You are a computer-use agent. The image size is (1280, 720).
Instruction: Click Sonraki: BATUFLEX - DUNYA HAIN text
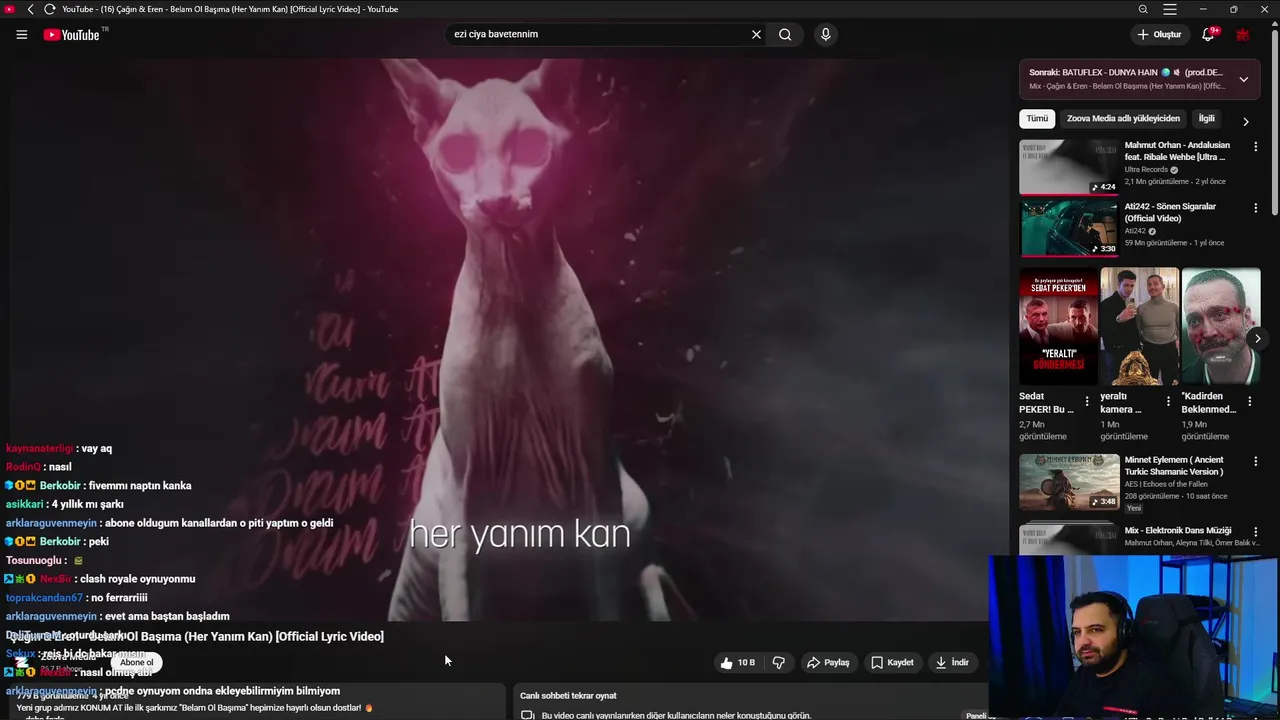click(1125, 72)
